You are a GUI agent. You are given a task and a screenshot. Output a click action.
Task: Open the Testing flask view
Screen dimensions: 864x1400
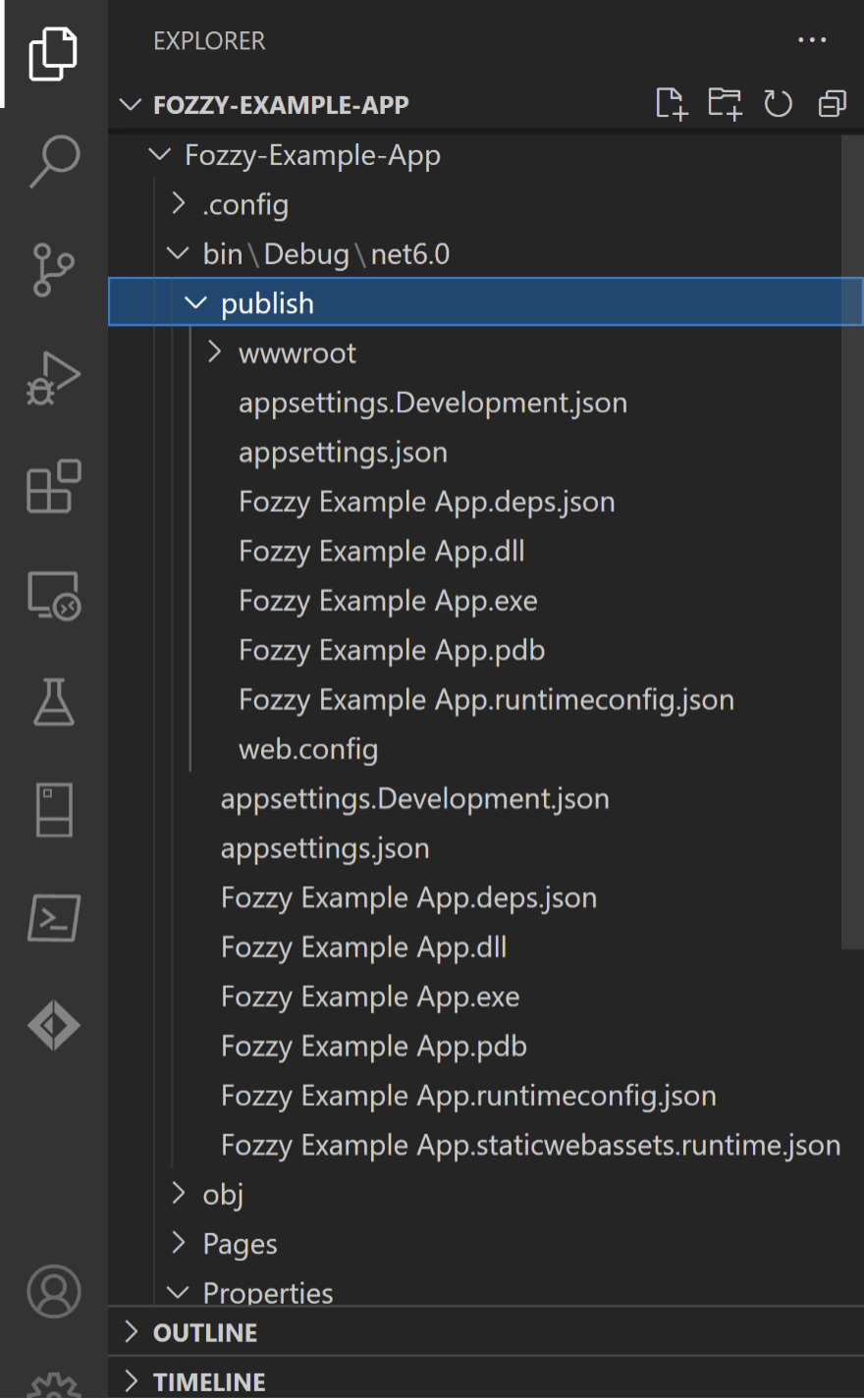pos(54,702)
